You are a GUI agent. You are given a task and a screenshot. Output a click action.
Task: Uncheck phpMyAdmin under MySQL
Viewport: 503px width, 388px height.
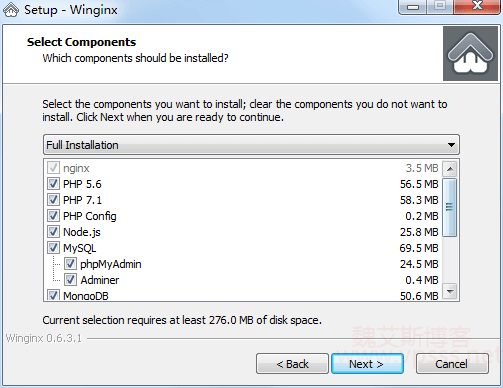(x=70, y=264)
